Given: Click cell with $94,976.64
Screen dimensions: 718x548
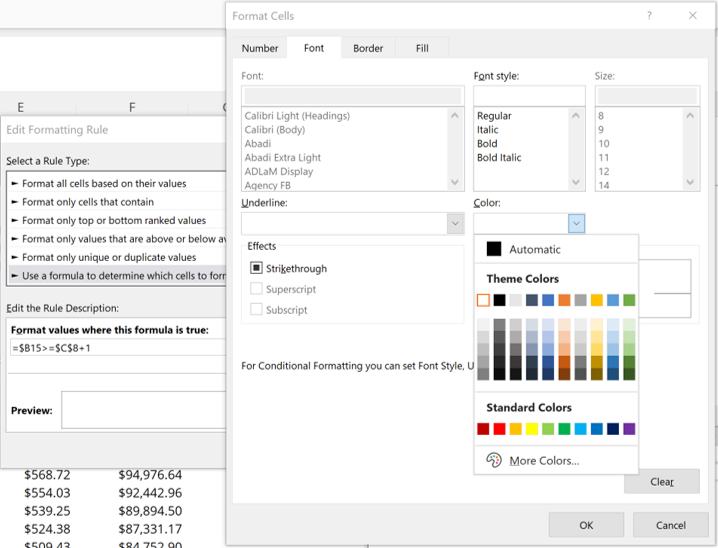Looking at the screenshot, I should [150, 475].
